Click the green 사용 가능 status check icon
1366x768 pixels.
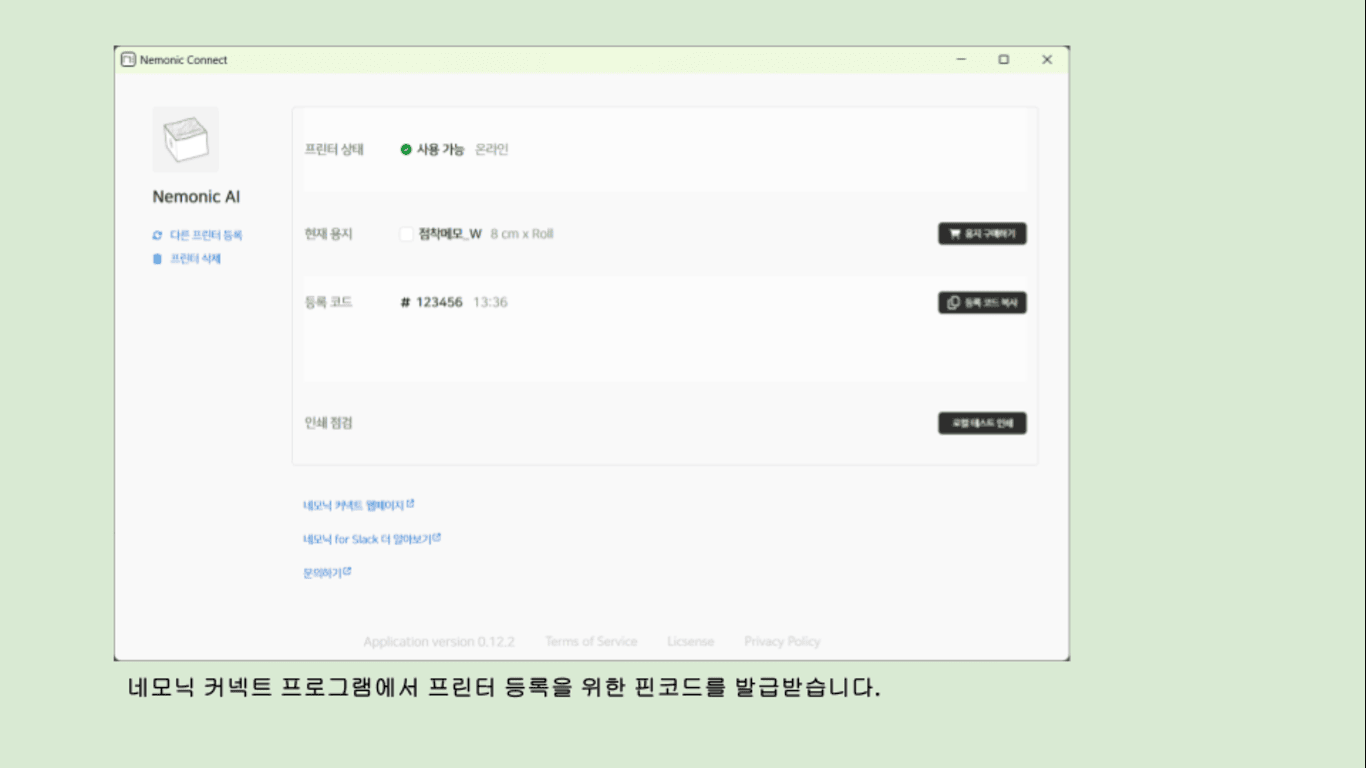point(406,150)
